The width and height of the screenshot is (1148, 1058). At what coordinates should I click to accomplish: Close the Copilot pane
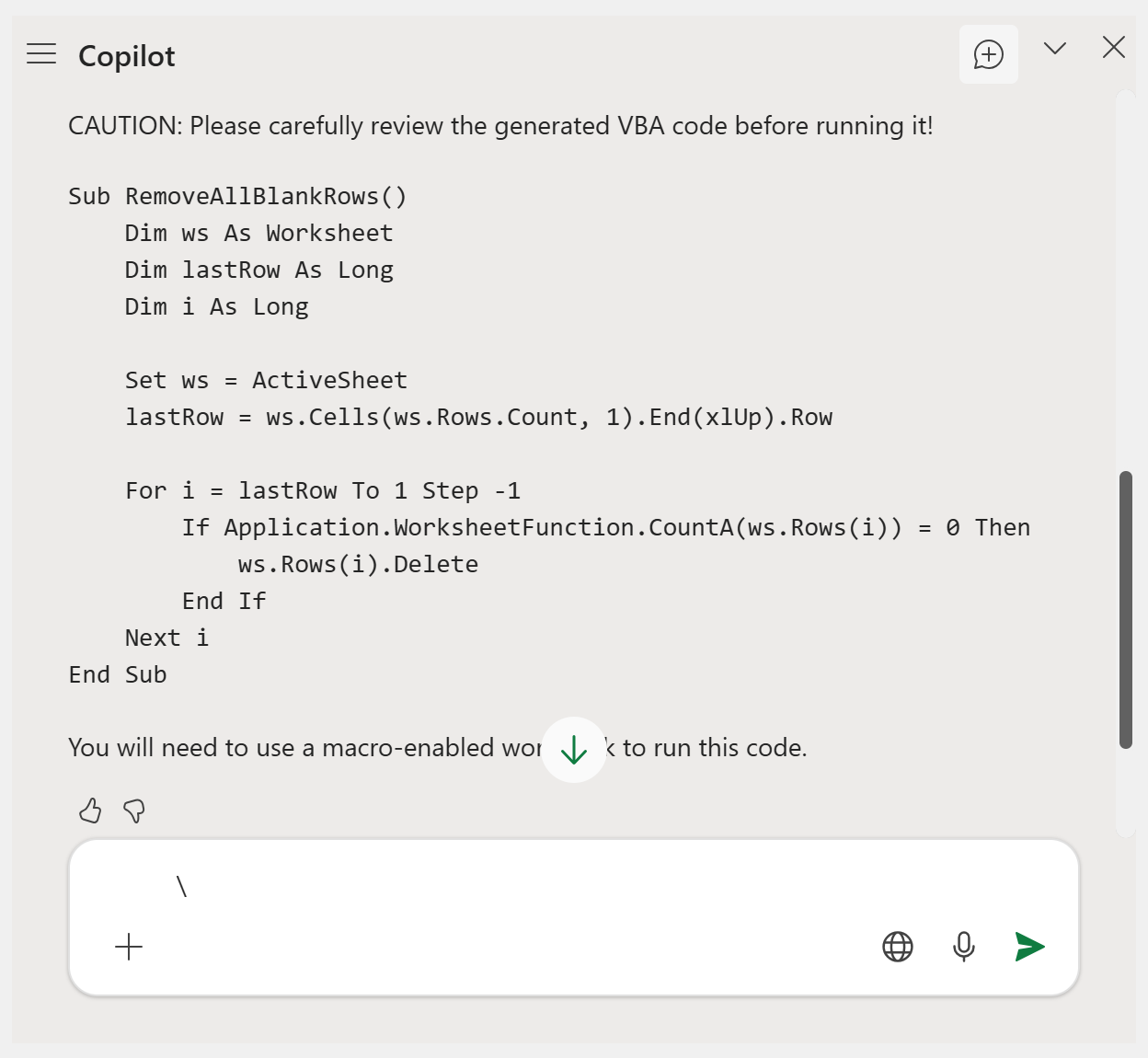tap(1114, 48)
